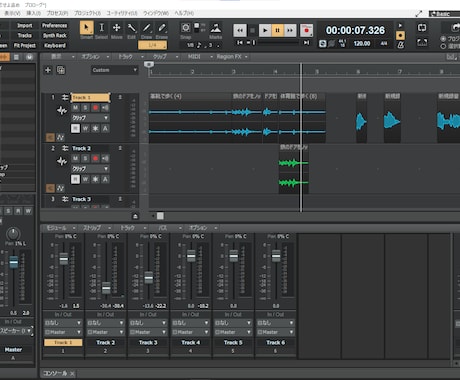Select the green clip on Track 2
The height and width of the screenshot is (380, 460).
pos(294,169)
